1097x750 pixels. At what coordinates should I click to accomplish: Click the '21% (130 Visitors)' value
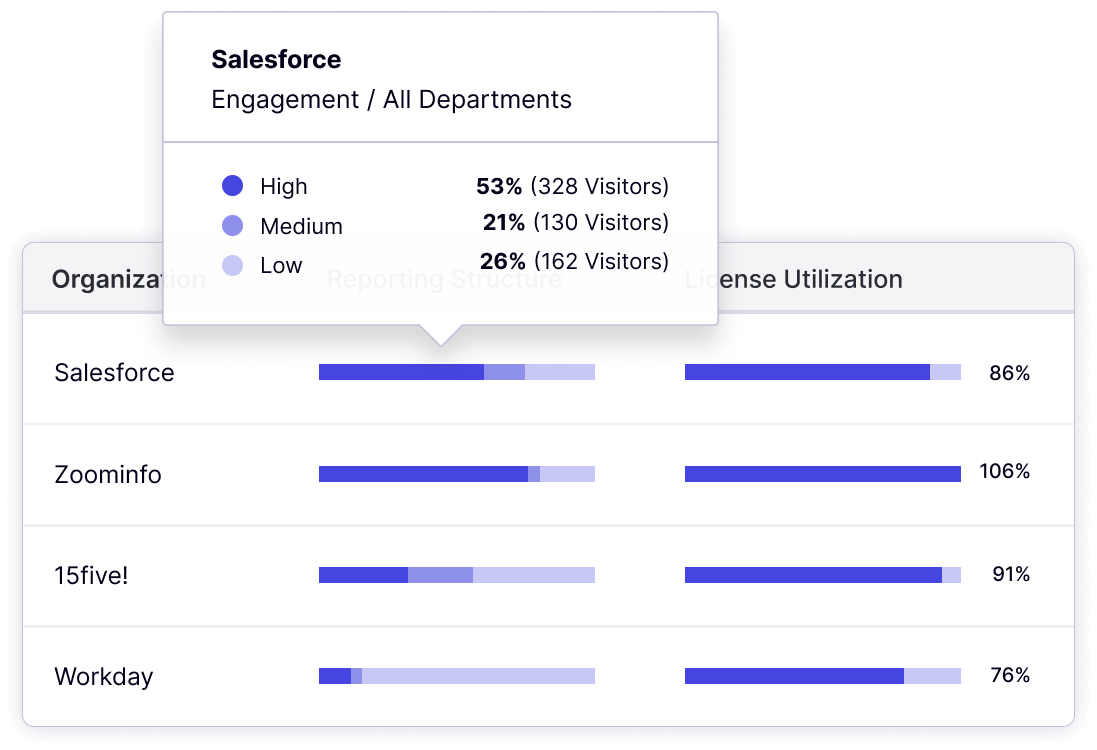click(576, 222)
